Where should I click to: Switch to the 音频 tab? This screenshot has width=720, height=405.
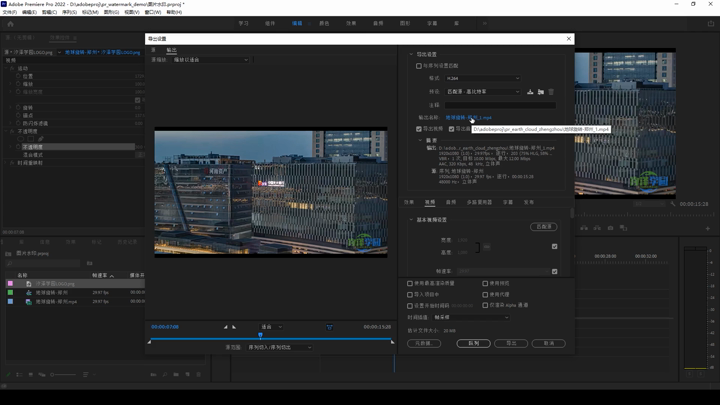(451, 202)
